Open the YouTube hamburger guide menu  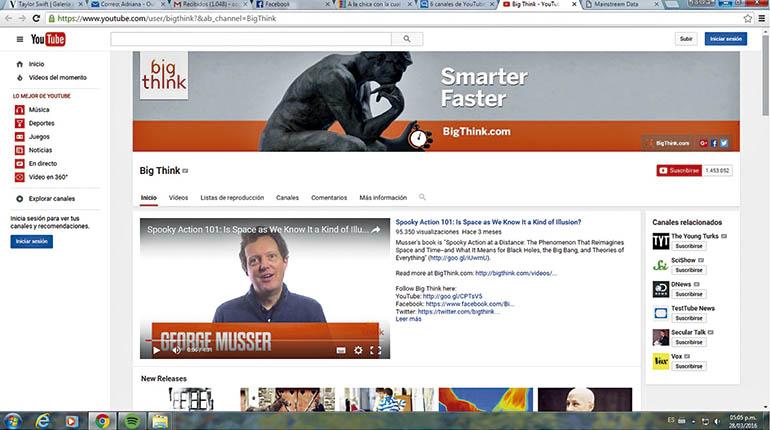click(20, 39)
